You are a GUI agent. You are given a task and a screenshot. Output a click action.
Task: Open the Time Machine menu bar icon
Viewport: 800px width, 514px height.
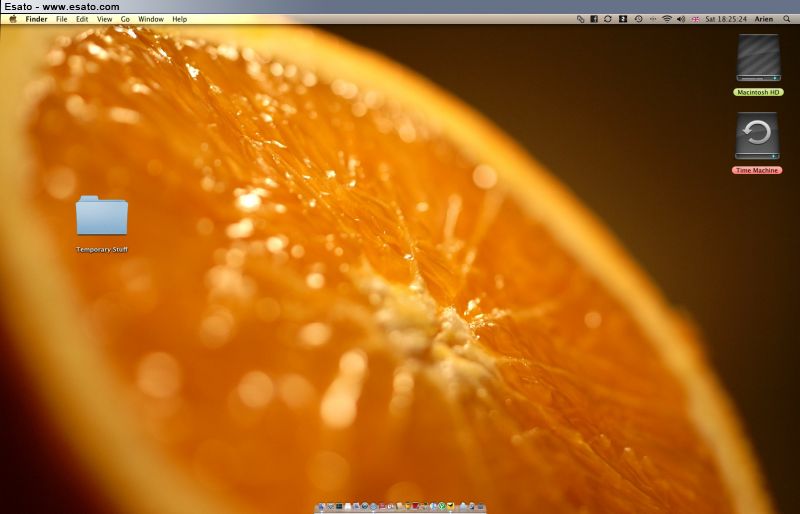638,19
